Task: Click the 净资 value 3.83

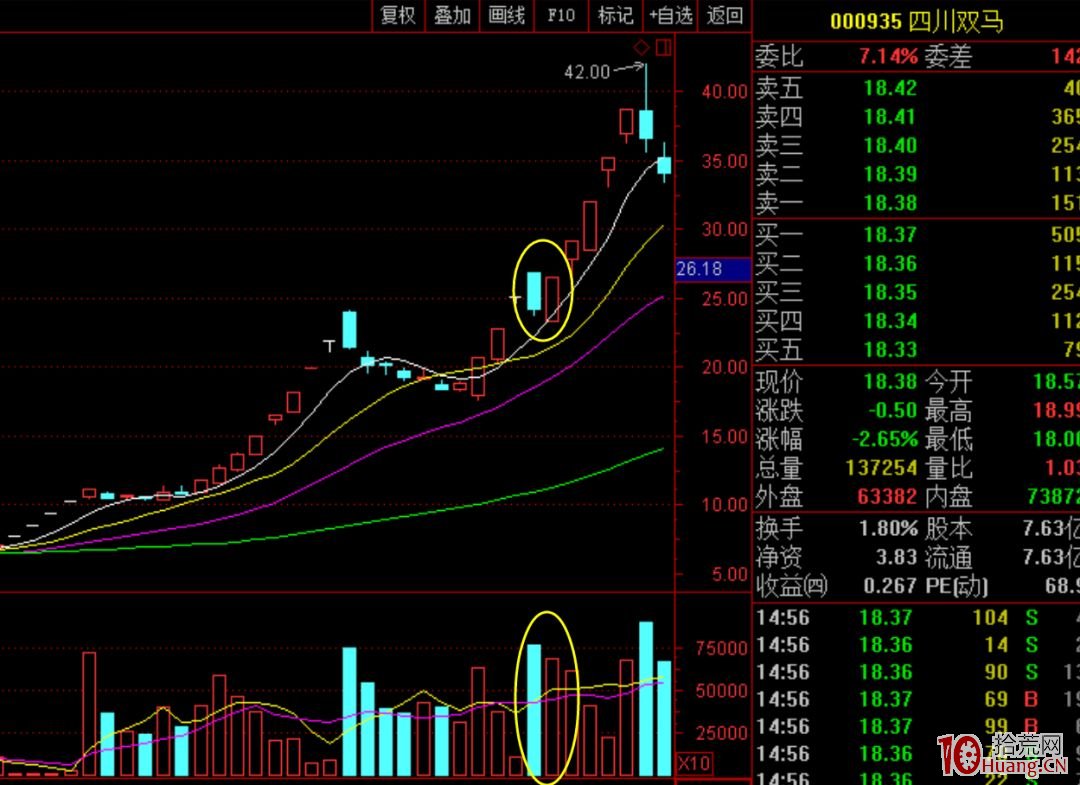Action: click(x=896, y=557)
